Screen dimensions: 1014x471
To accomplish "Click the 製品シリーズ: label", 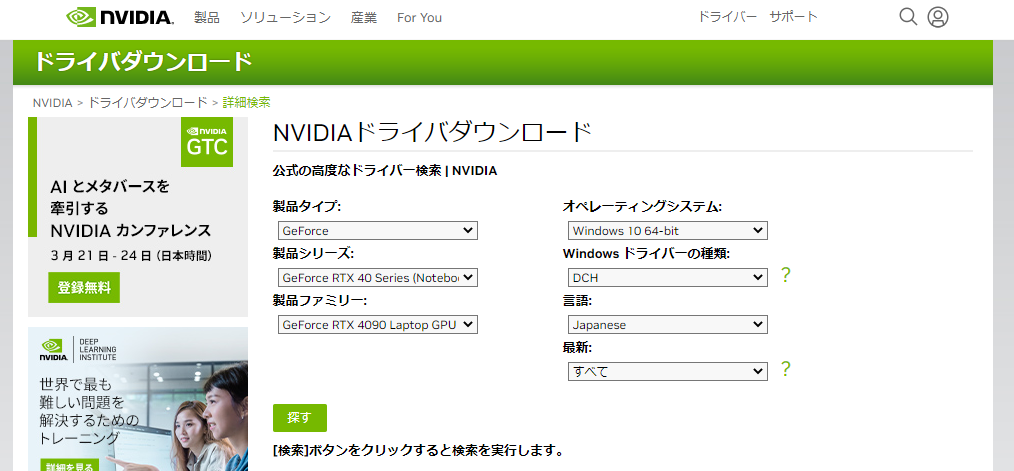I will (314, 254).
